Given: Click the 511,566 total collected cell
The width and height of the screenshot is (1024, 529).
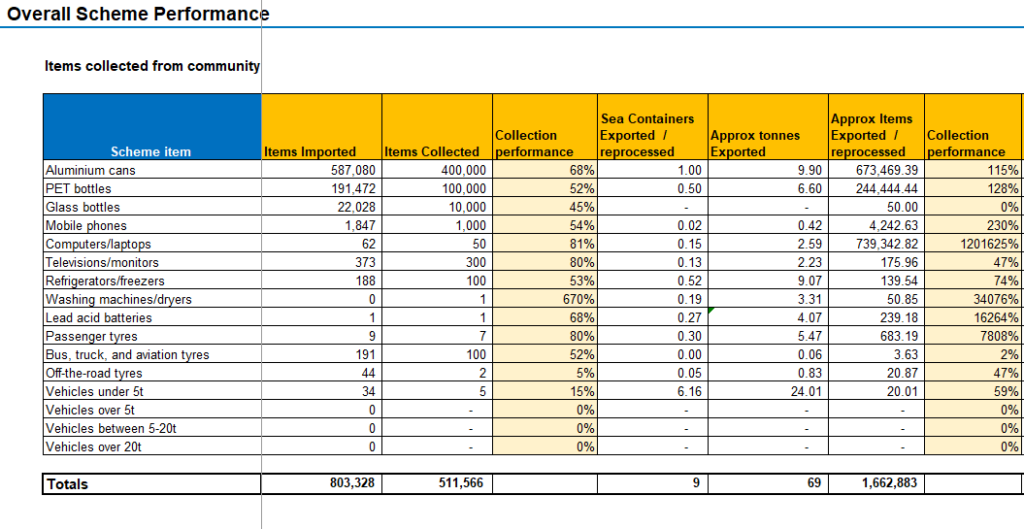Looking at the screenshot, I should pyautogui.click(x=437, y=484).
